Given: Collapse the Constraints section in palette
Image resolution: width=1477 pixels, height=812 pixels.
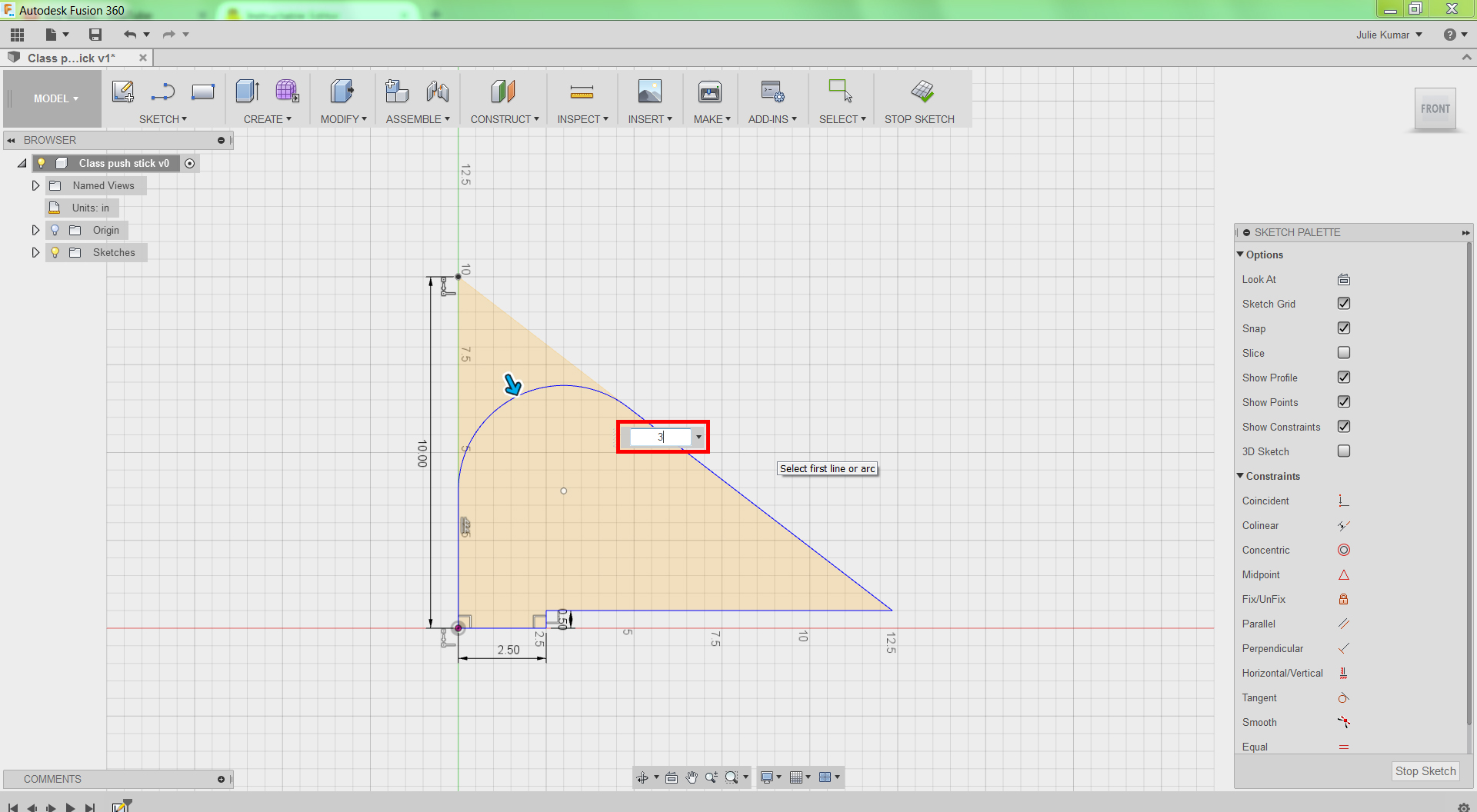Looking at the screenshot, I should [1240, 476].
